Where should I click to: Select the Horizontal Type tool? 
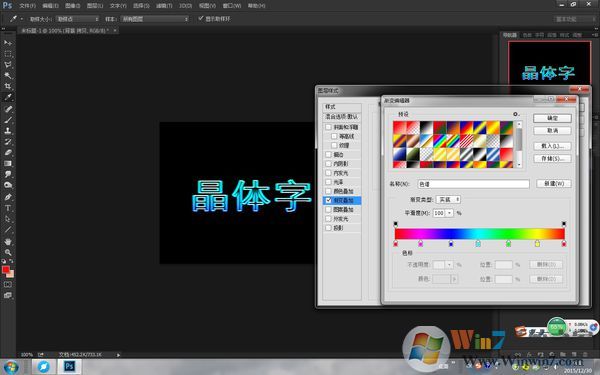coord(8,208)
